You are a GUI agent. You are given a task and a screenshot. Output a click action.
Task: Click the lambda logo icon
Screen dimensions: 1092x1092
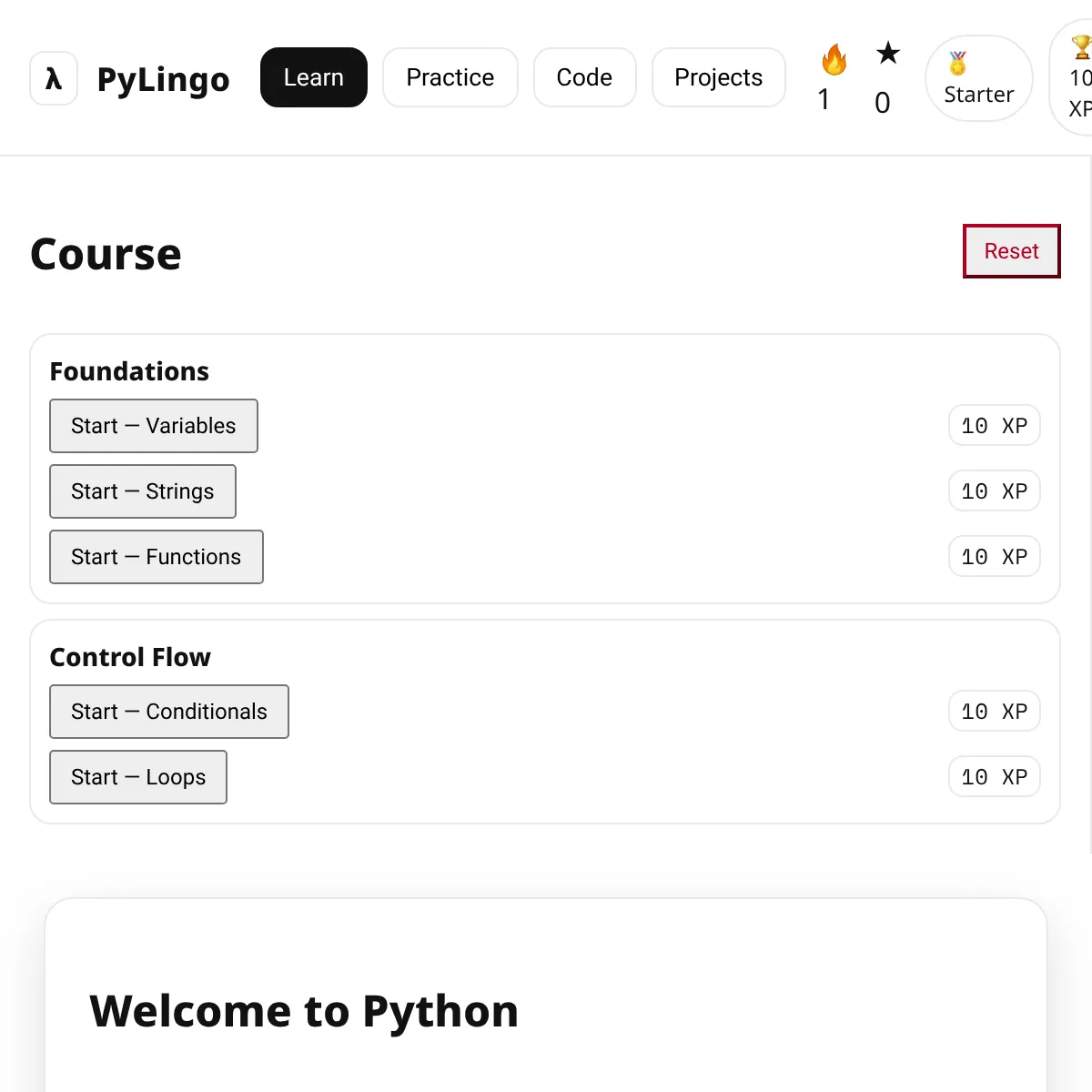[x=54, y=78]
